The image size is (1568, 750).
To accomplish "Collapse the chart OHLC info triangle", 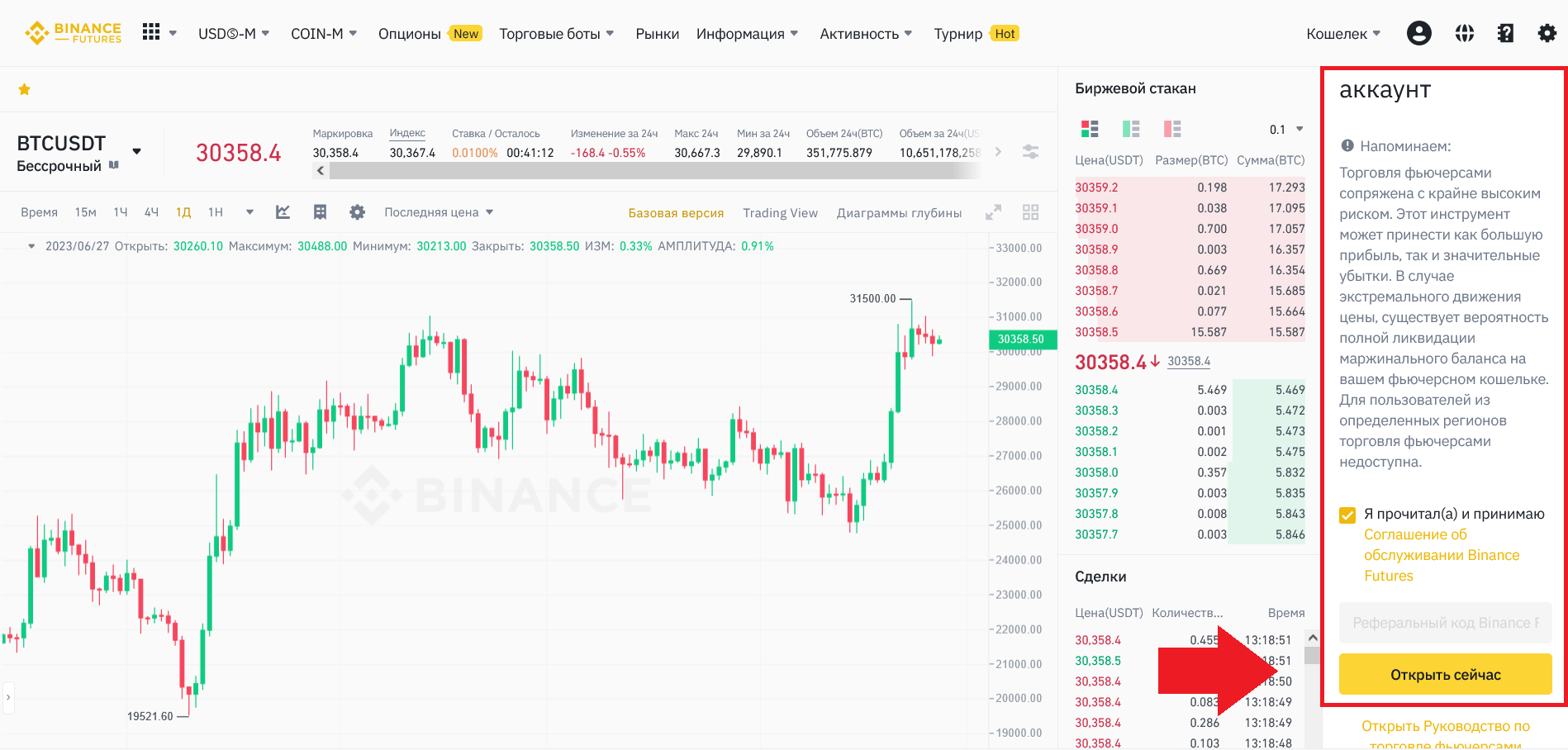I will click(31, 246).
